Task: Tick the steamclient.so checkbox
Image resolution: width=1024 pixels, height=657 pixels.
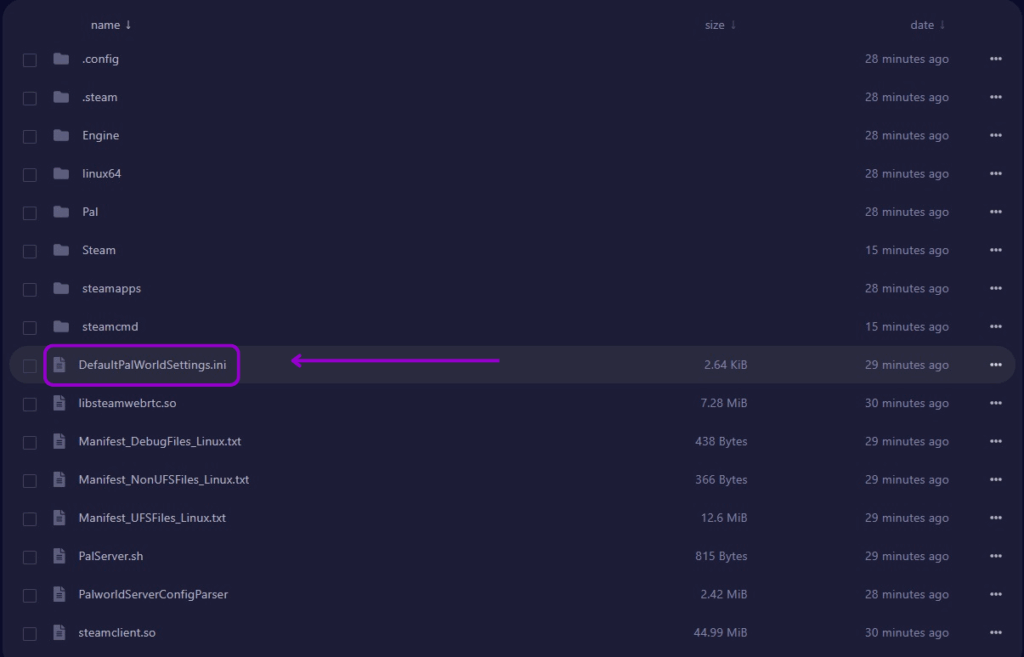Action: (29, 633)
